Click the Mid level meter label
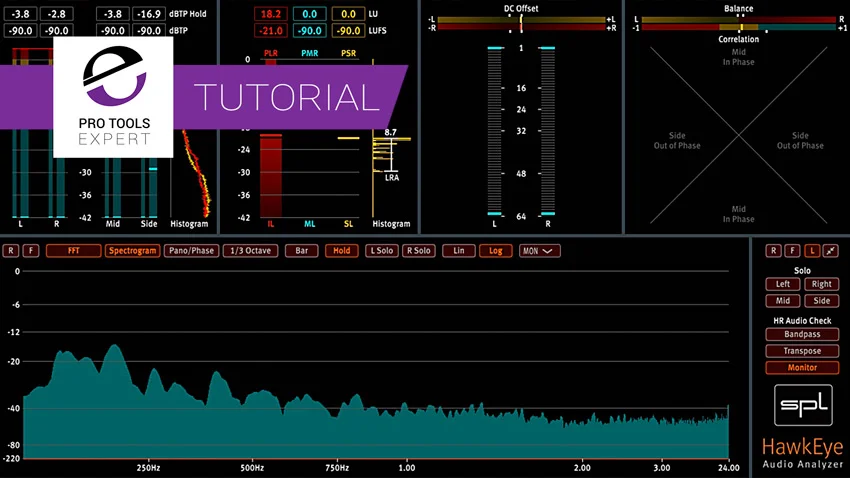The height and width of the screenshot is (478, 850). 113,224
